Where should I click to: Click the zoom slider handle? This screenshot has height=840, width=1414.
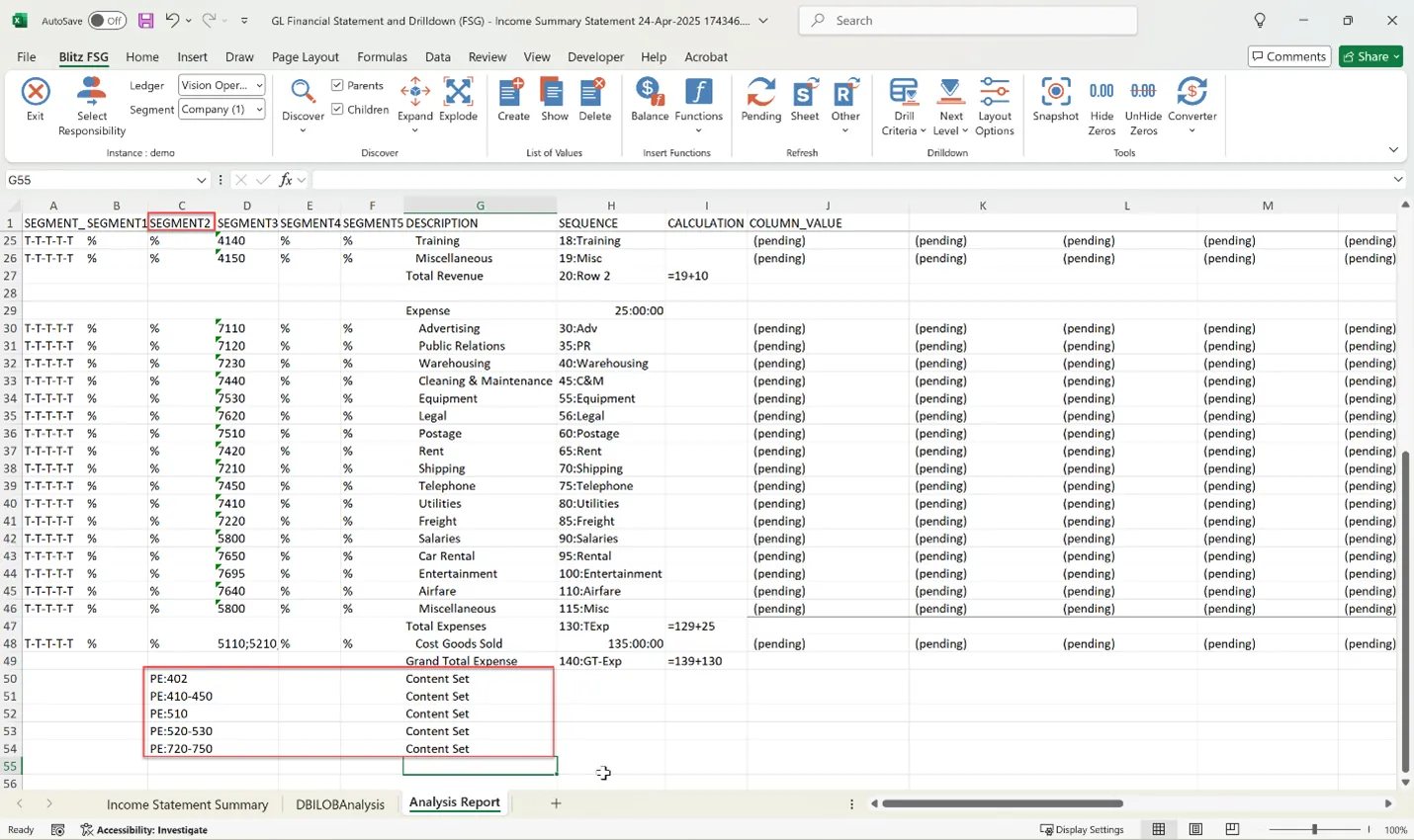(x=1315, y=829)
